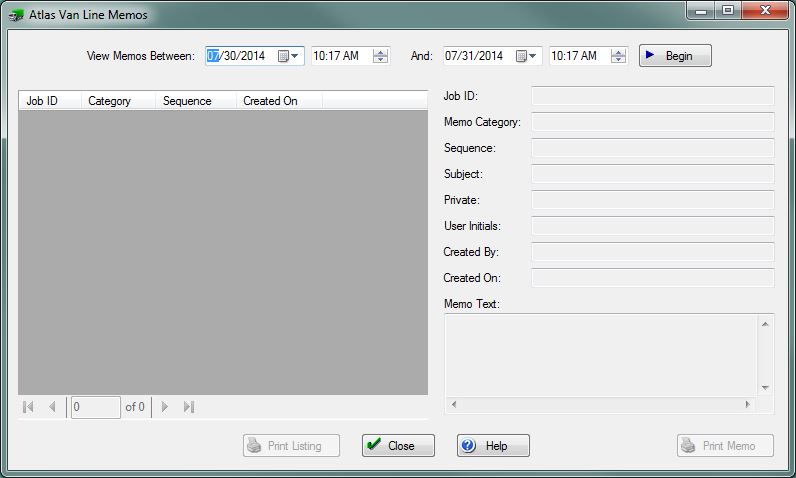Sort grid by Job ID column header
796x478 pixels.
(x=49, y=101)
